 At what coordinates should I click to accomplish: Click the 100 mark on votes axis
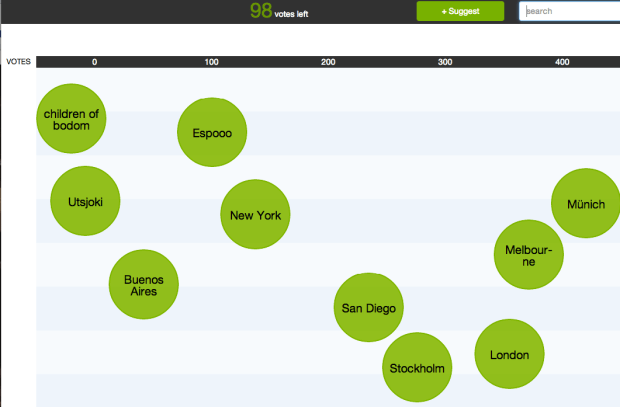pyautogui.click(x=211, y=62)
